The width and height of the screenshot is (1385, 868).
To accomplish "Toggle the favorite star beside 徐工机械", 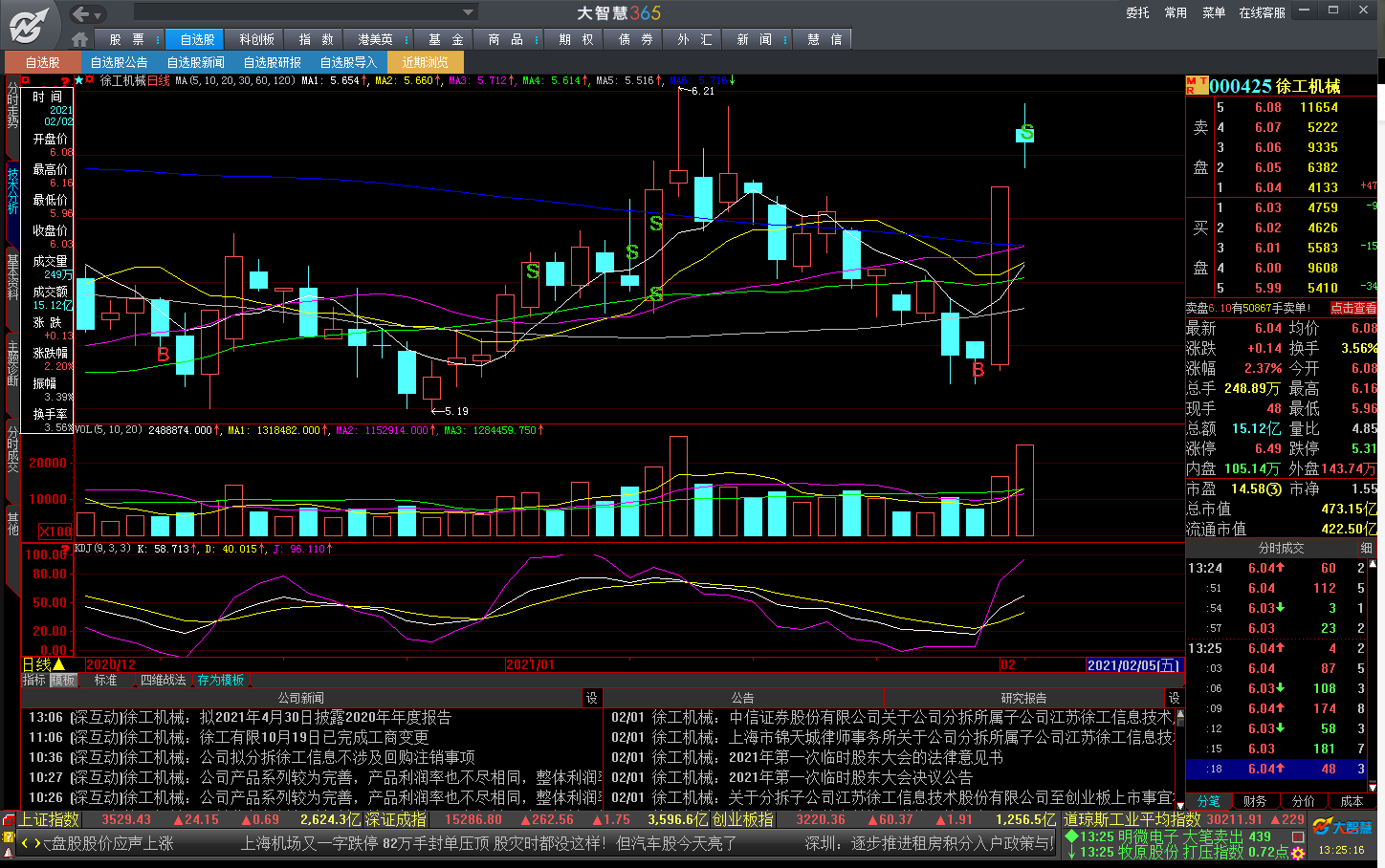I will (x=78, y=80).
